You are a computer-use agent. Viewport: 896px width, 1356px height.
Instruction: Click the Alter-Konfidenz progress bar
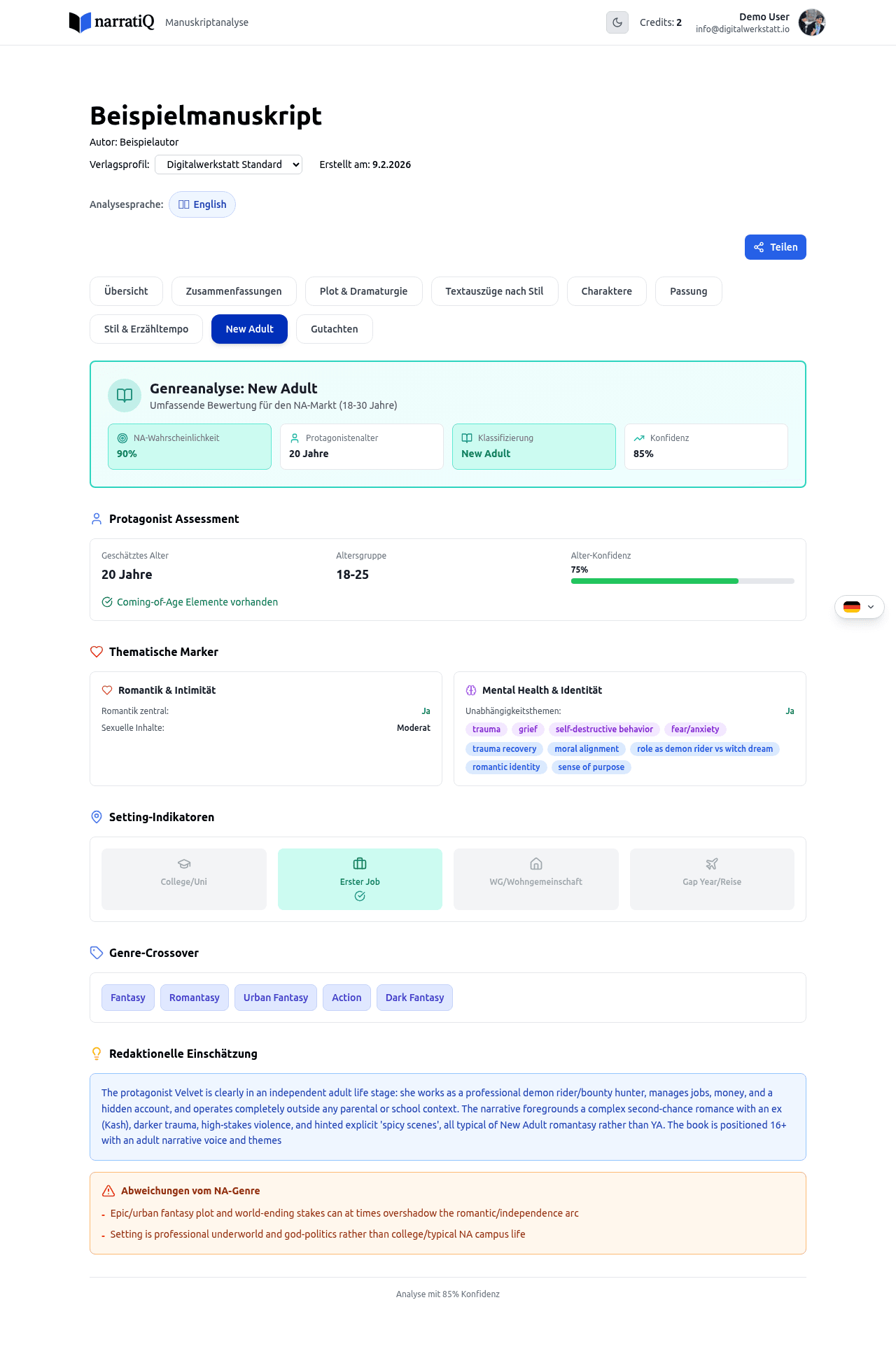pos(682,581)
